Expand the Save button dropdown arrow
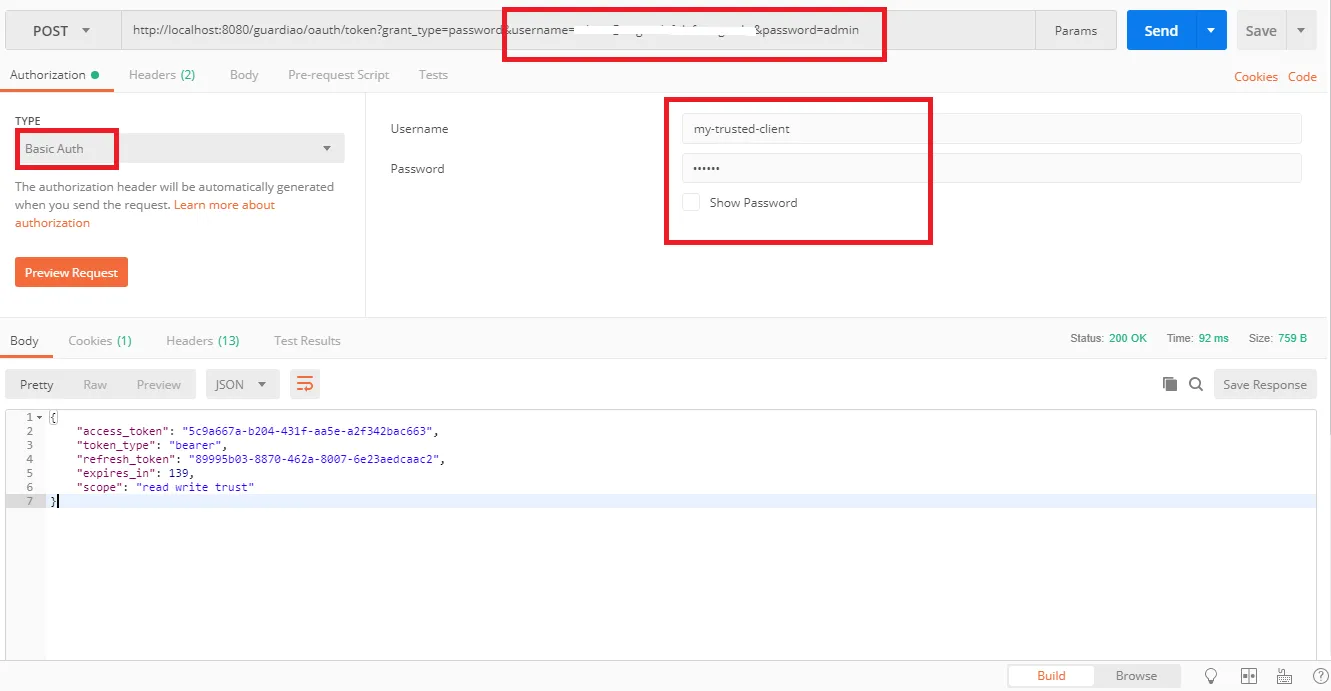The height and width of the screenshot is (691, 1331). (x=1302, y=31)
